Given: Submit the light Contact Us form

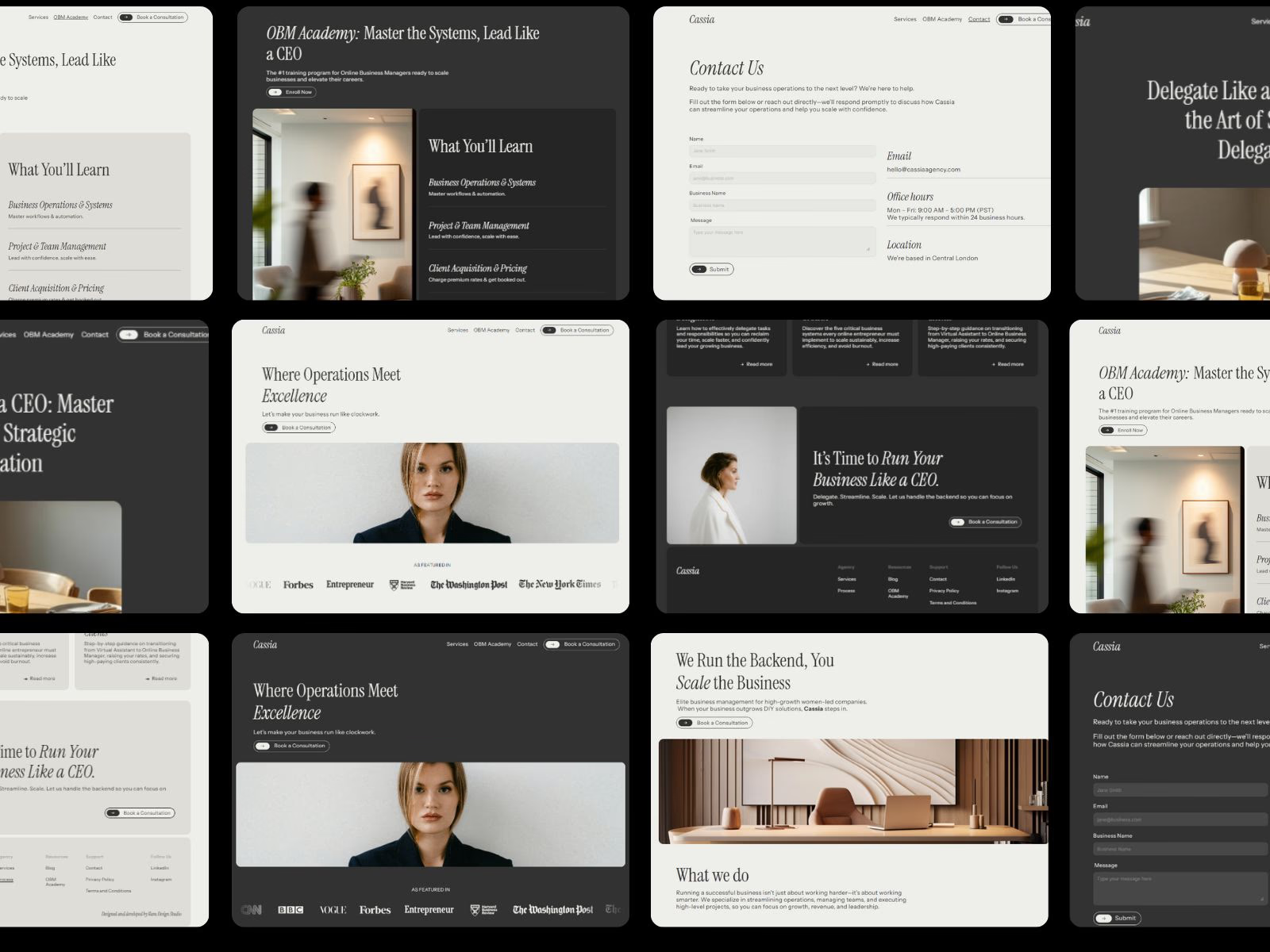Looking at the screenshot, I should point(711,269).
